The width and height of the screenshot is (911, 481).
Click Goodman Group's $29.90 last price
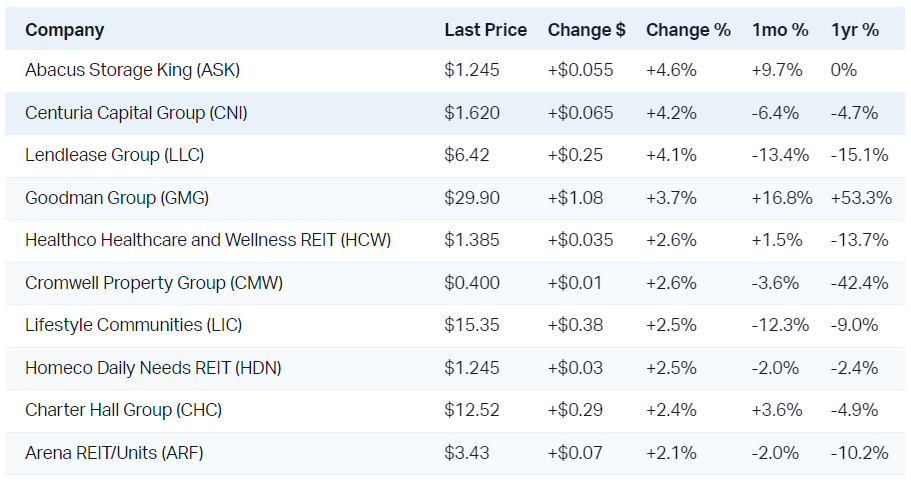tap(472, 198)
